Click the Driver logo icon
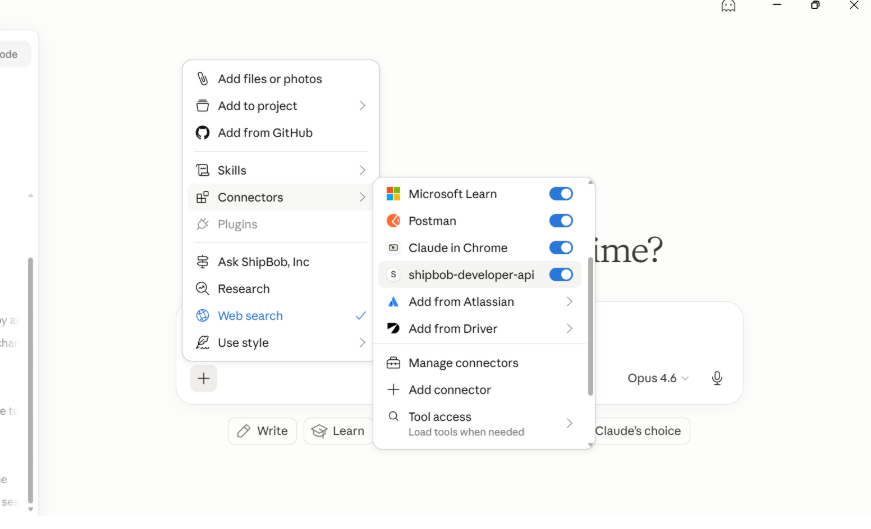This screenshot has height=529, width=871. click(x=393, y=328)
